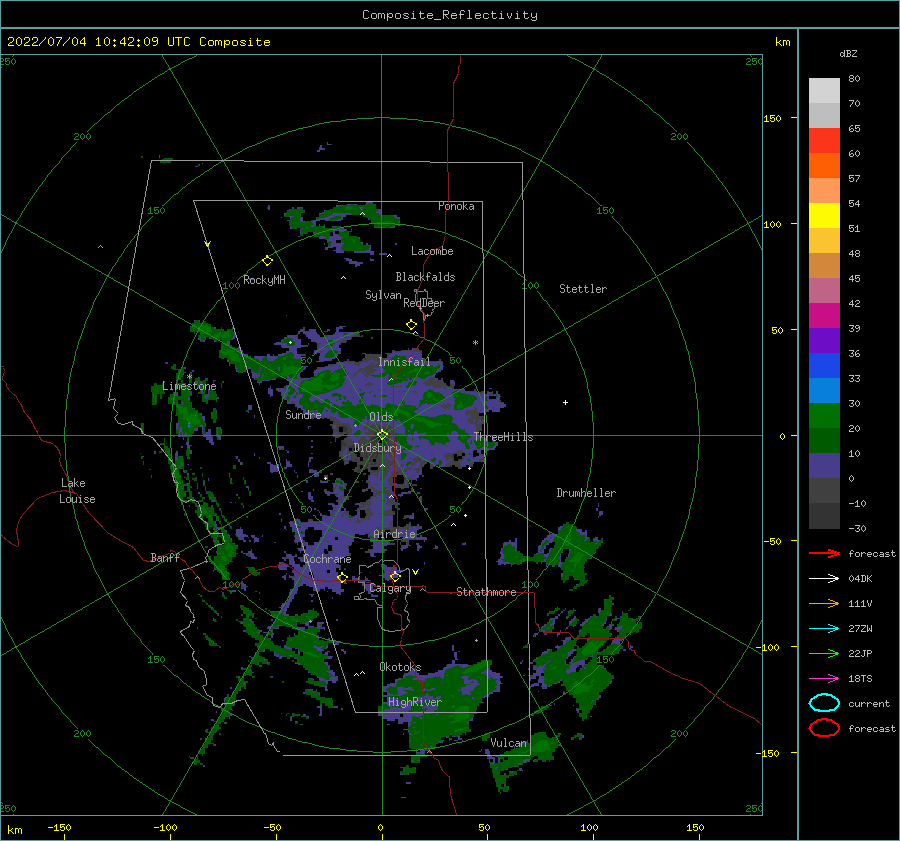Screen dimensions: 900x841
Task: Click the Strathmore town label
Action: [486, 592]
